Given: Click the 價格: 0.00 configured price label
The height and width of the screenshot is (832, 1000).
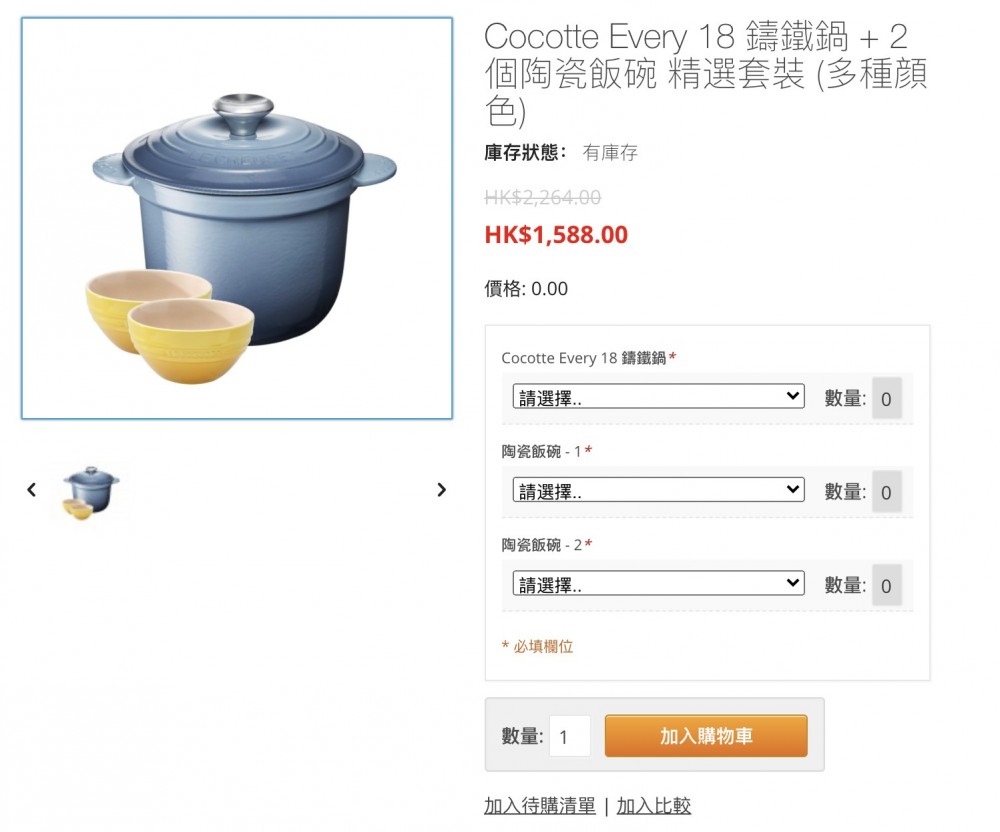Looking at the screenshot, I should (x=526, y=288).
